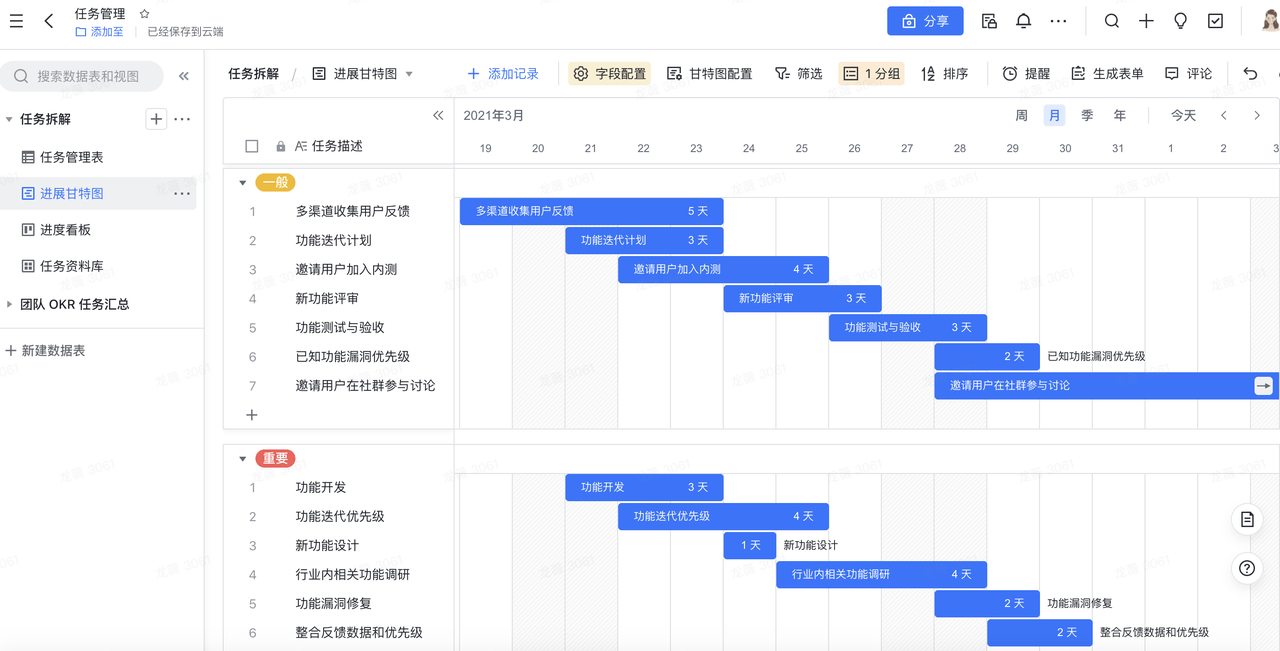Tick the select-all checkbox near 任务描述

click(x=252, y=146)
